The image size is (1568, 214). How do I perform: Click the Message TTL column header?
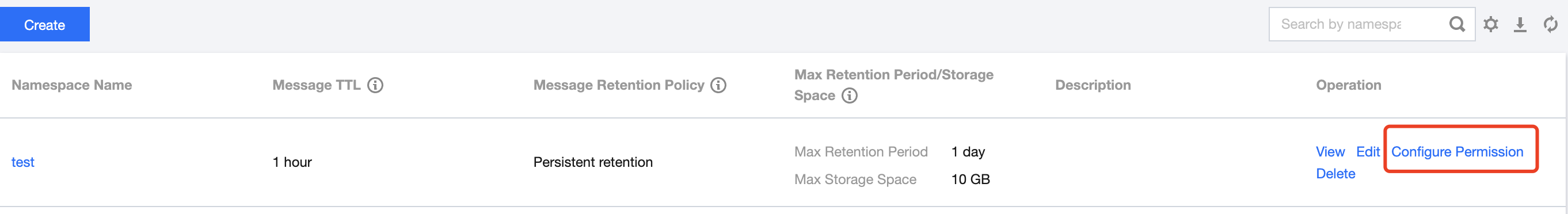coord(317,85)
